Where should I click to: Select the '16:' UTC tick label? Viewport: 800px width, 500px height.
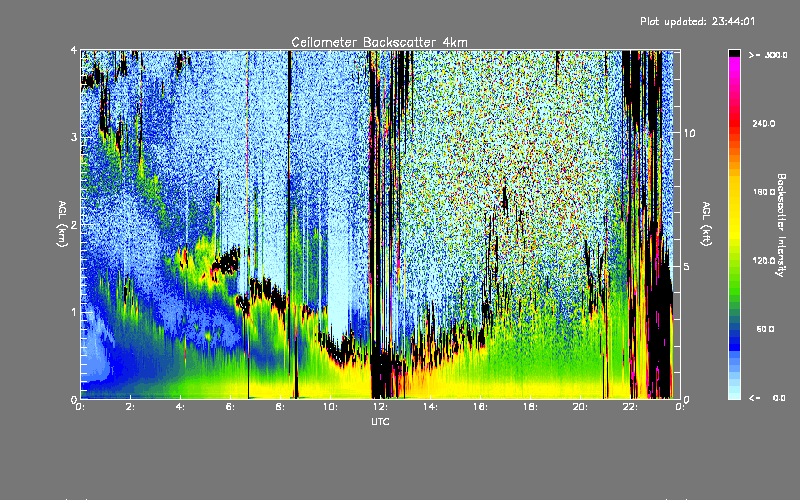[x=480, y=407]
